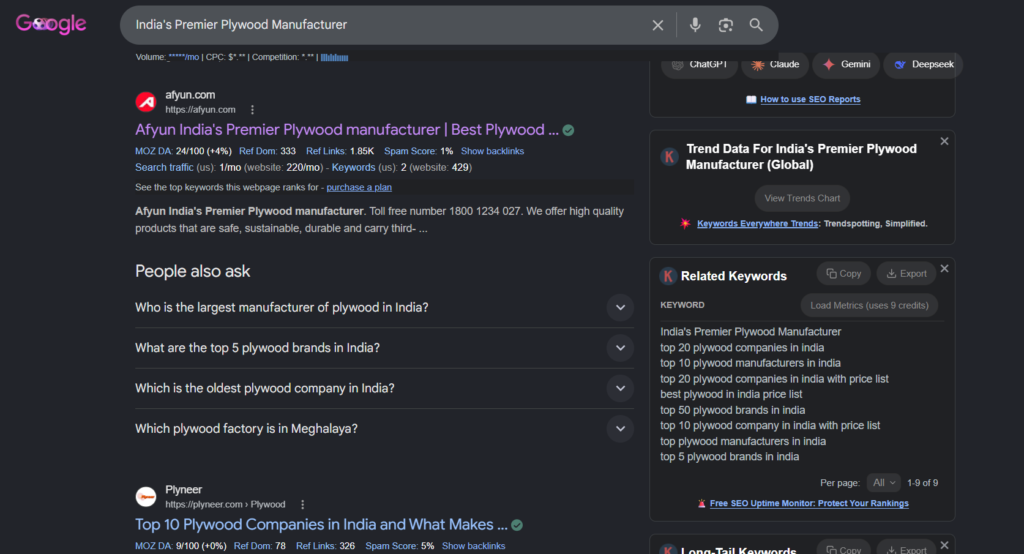Click MOZ DA label on Plyneer result
Screen dimensions: 1024x554
pyautogui.click(x=154, y=546)
